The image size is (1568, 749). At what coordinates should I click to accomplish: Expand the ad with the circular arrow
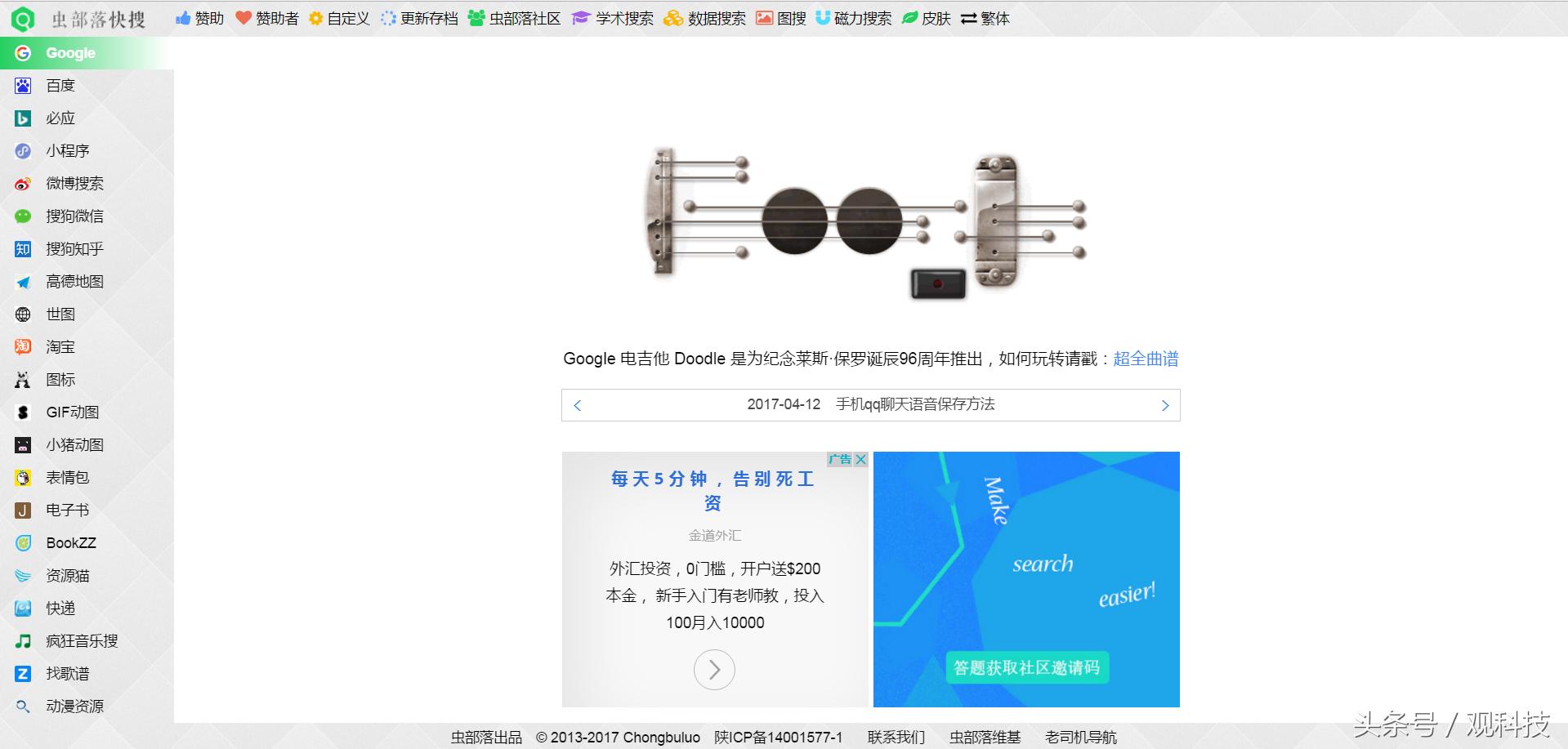[x=713, y=669]
